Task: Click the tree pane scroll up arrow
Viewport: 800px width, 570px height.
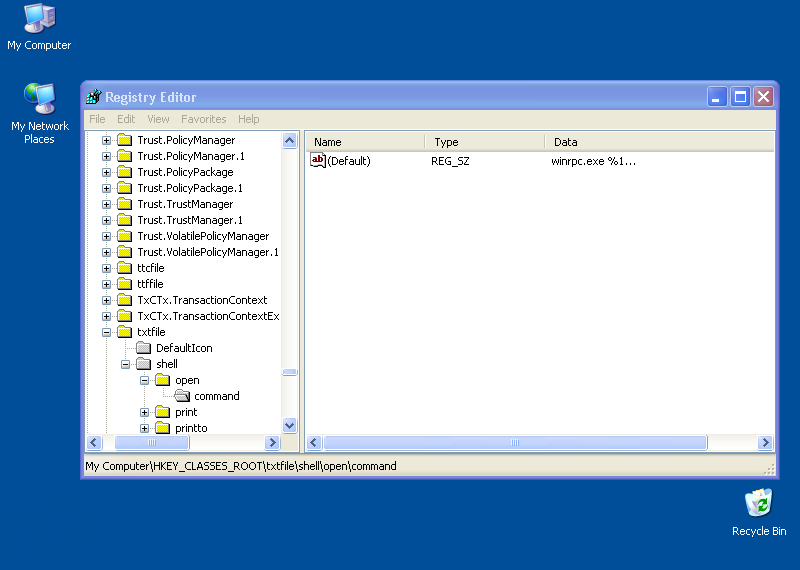Action: (289, 141)
